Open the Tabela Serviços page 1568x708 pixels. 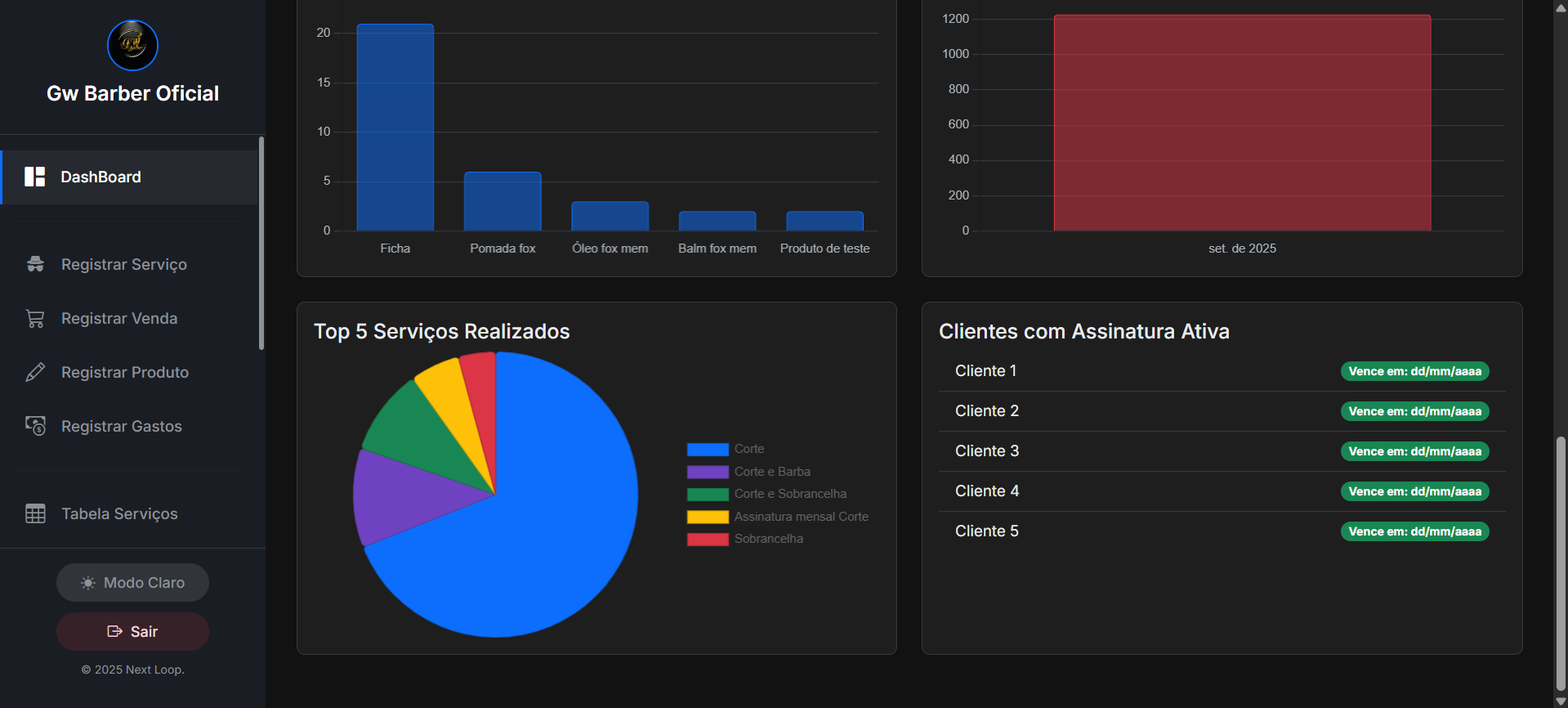119,513
